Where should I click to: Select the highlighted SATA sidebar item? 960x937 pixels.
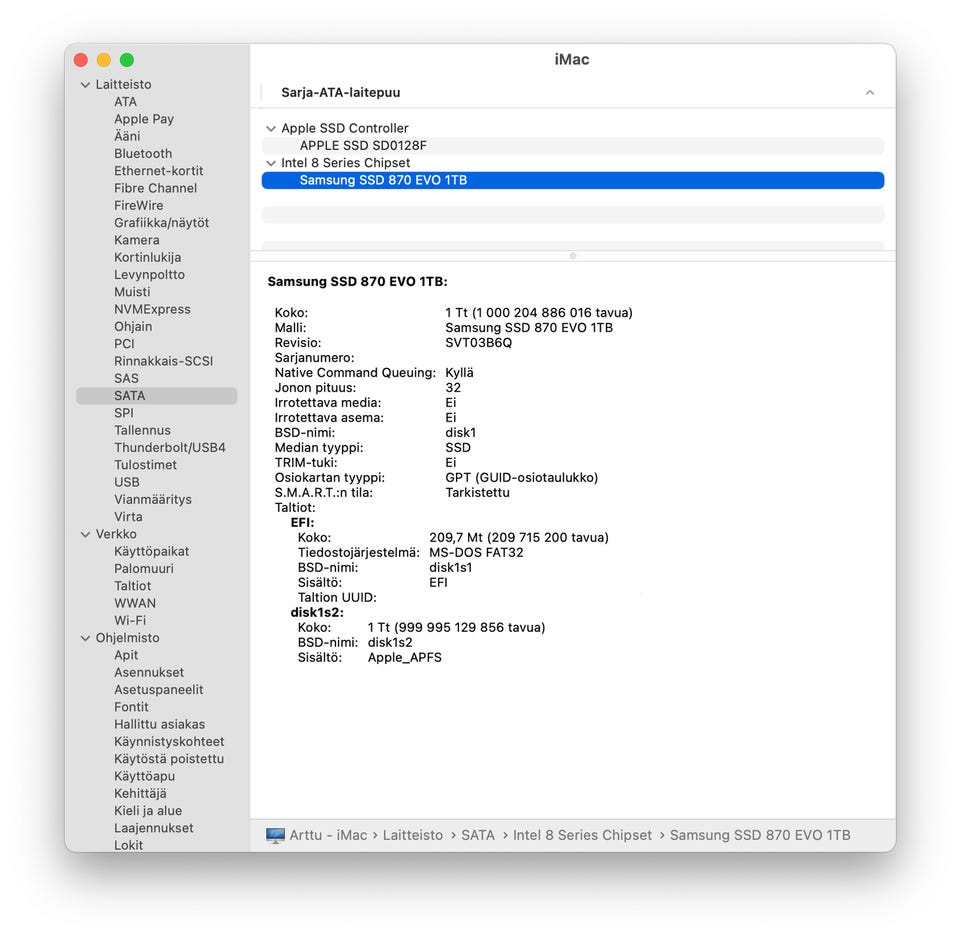pos(157,396)
